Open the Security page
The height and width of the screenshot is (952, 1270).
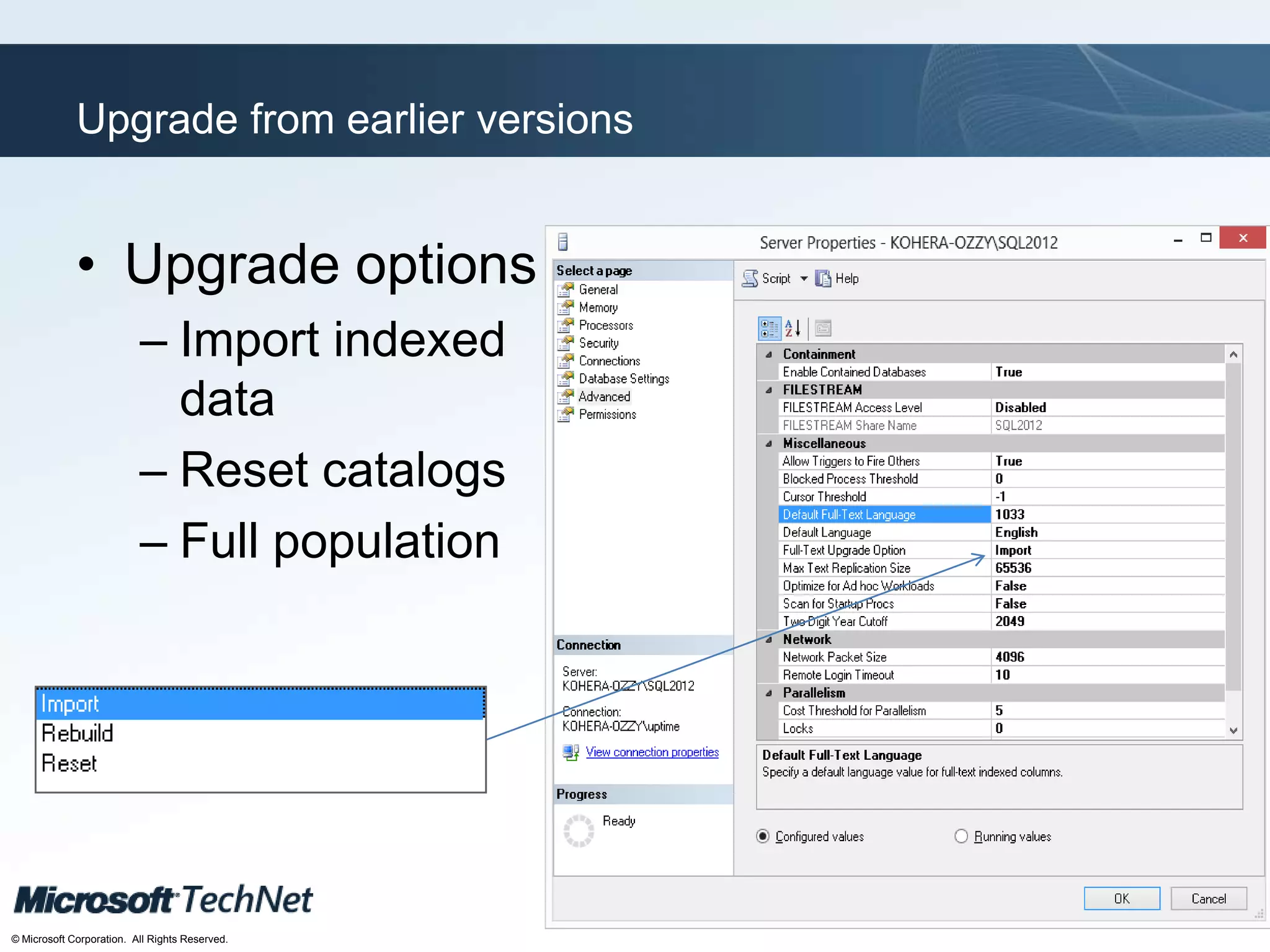(x=599, y=343)
